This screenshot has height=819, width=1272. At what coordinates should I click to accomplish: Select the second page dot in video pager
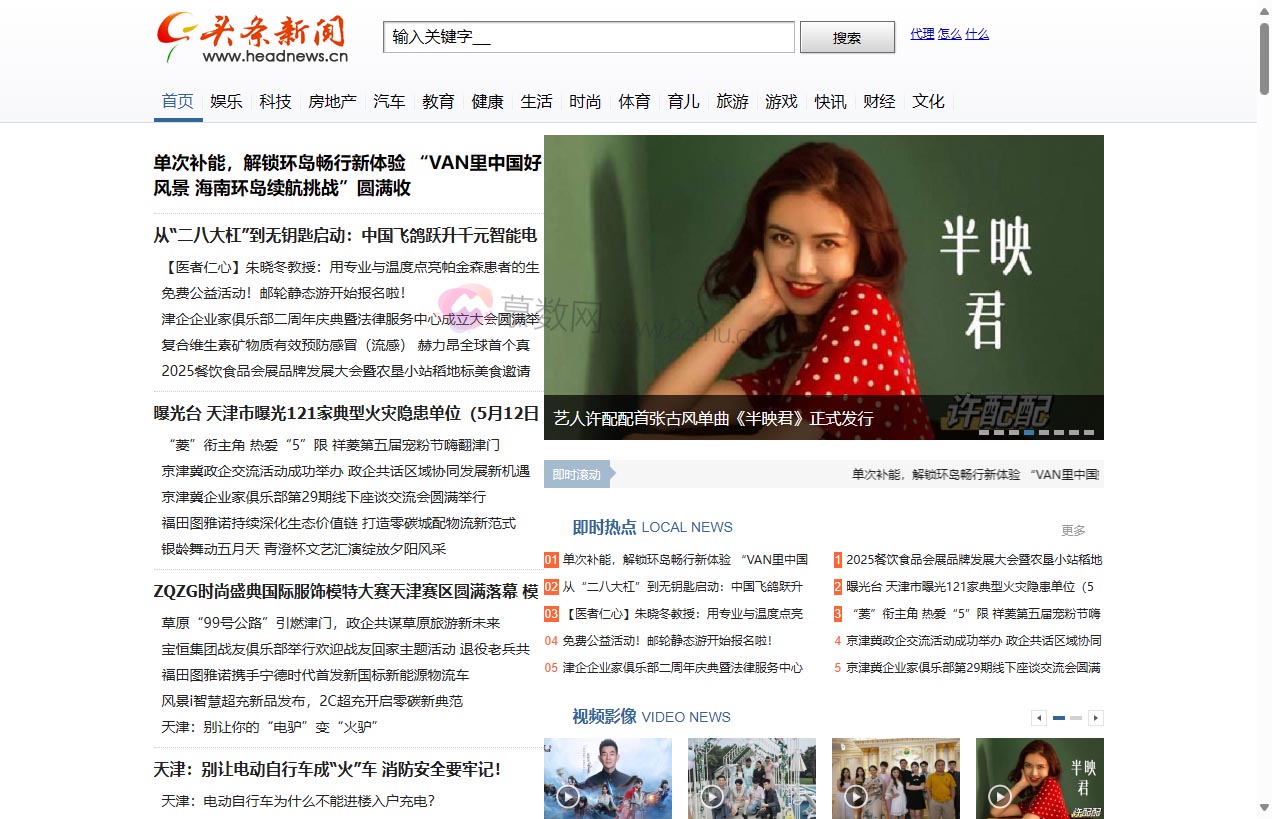click(x=1075, y=717)
